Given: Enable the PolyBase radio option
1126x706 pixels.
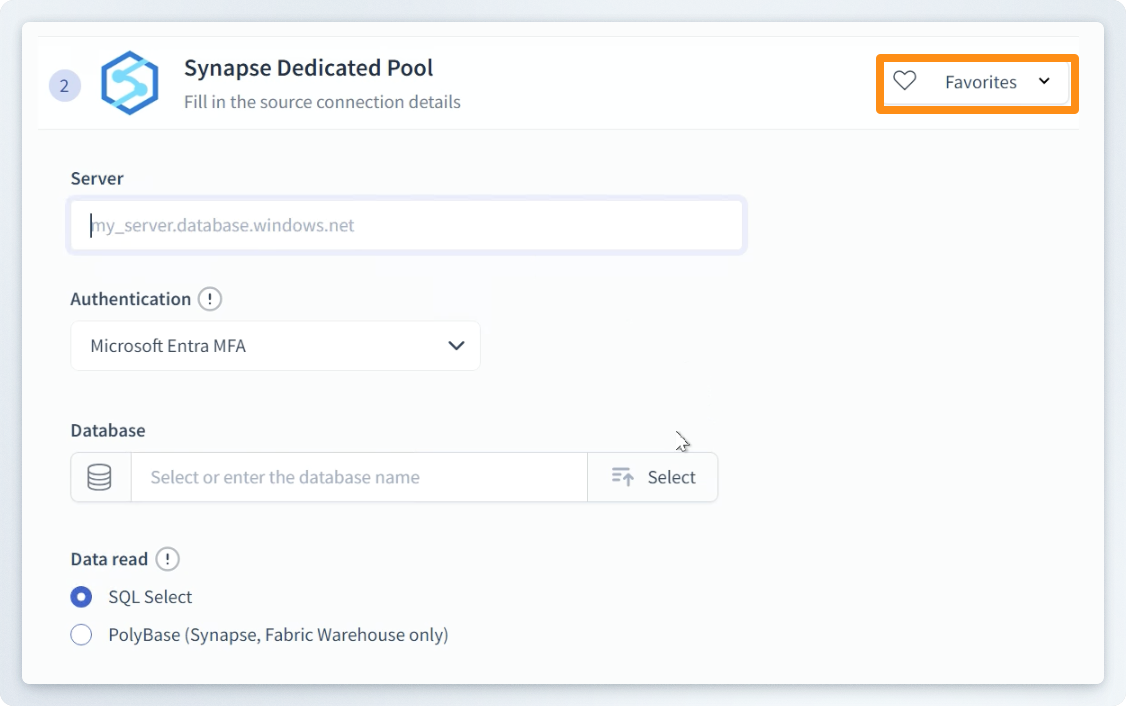Looking at the screenshot, I should click(81, 635).
